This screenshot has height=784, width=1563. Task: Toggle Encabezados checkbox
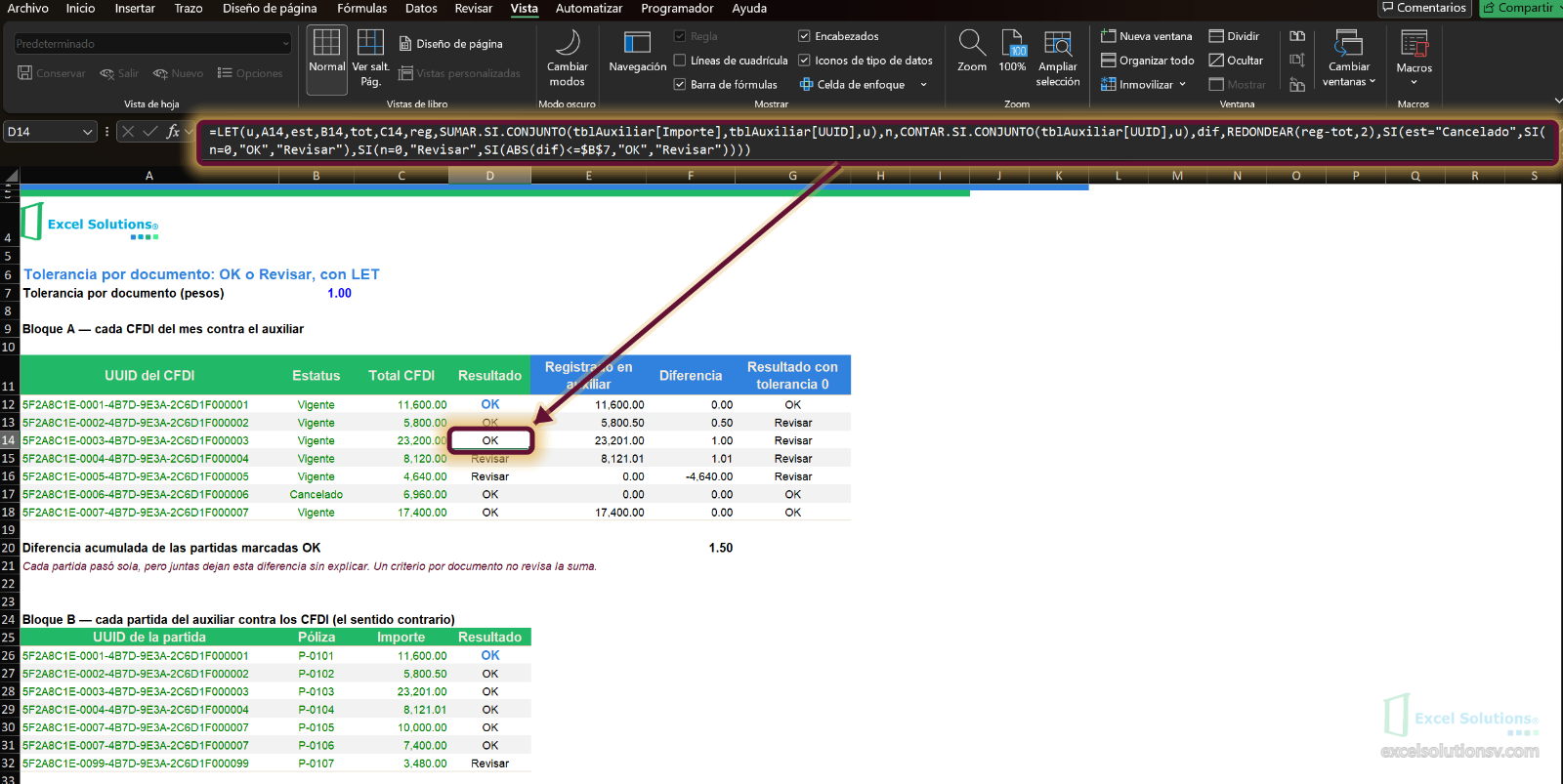[x=804, y=36]
